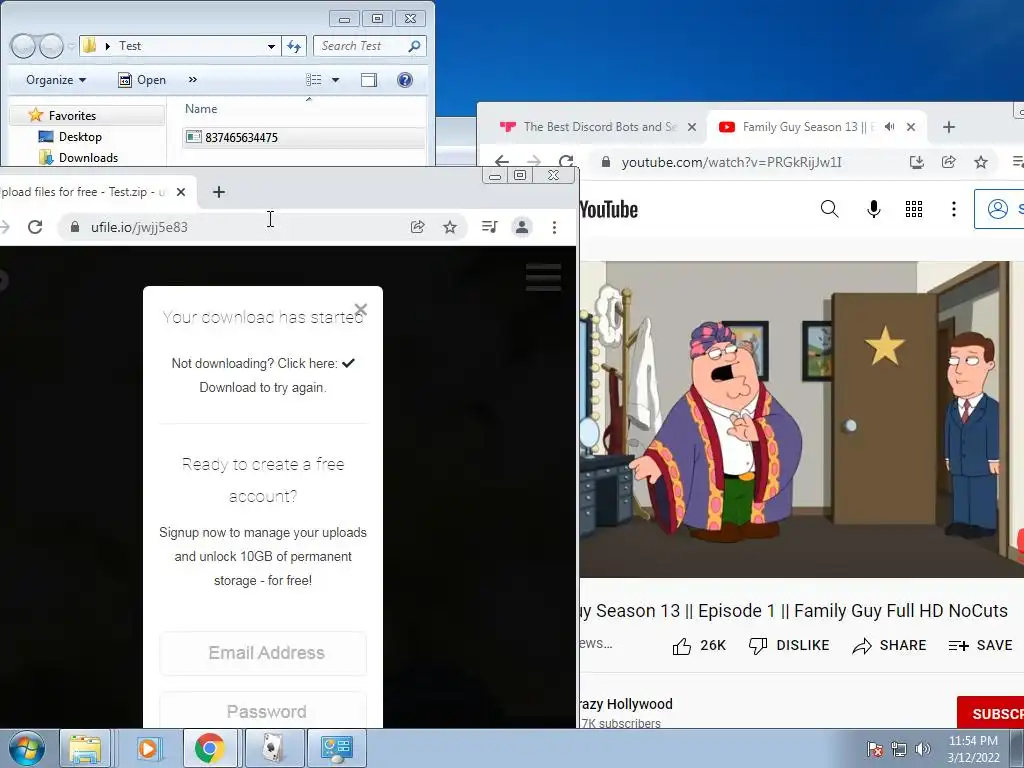Bookmark the ufile.io page with star icon
This screenshot has height=768, width=1024.
pos(450,227)
